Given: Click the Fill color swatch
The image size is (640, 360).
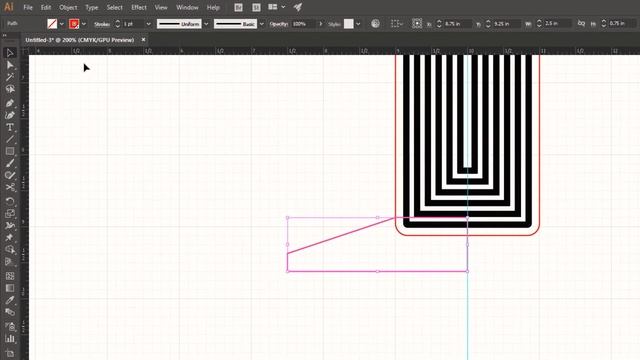Looking at the screenshot, I should click(52, 24).
